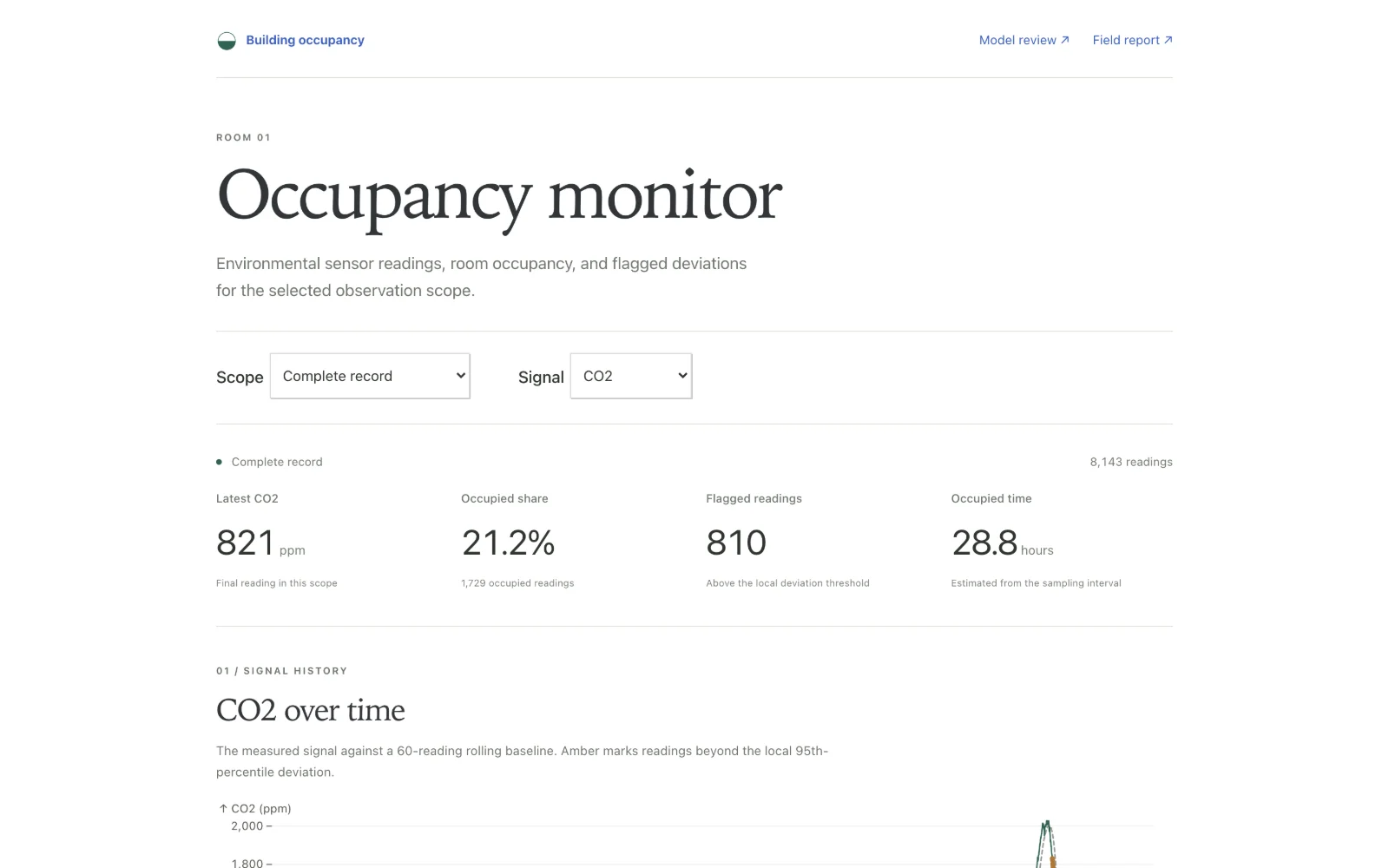1389x868 pixels.
Task: Click the Occupied time metric label
Action: 991,498
